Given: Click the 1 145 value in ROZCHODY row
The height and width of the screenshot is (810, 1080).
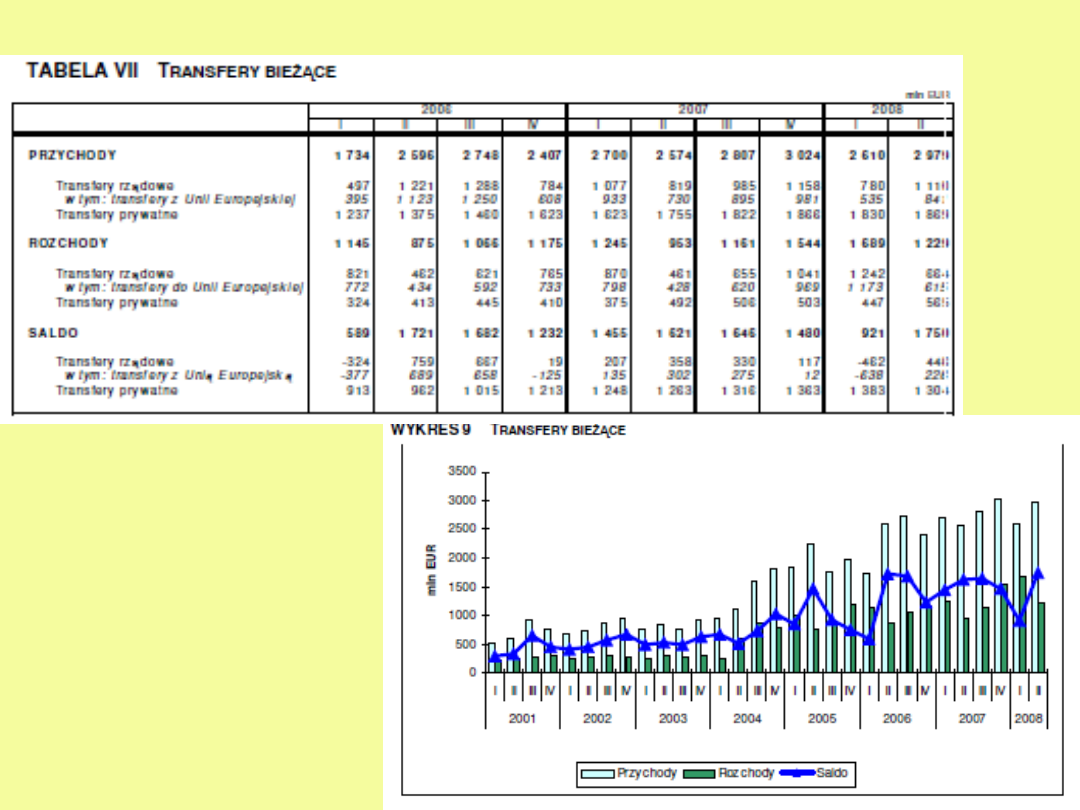Looking at the screenshot, I should point(352,244).
